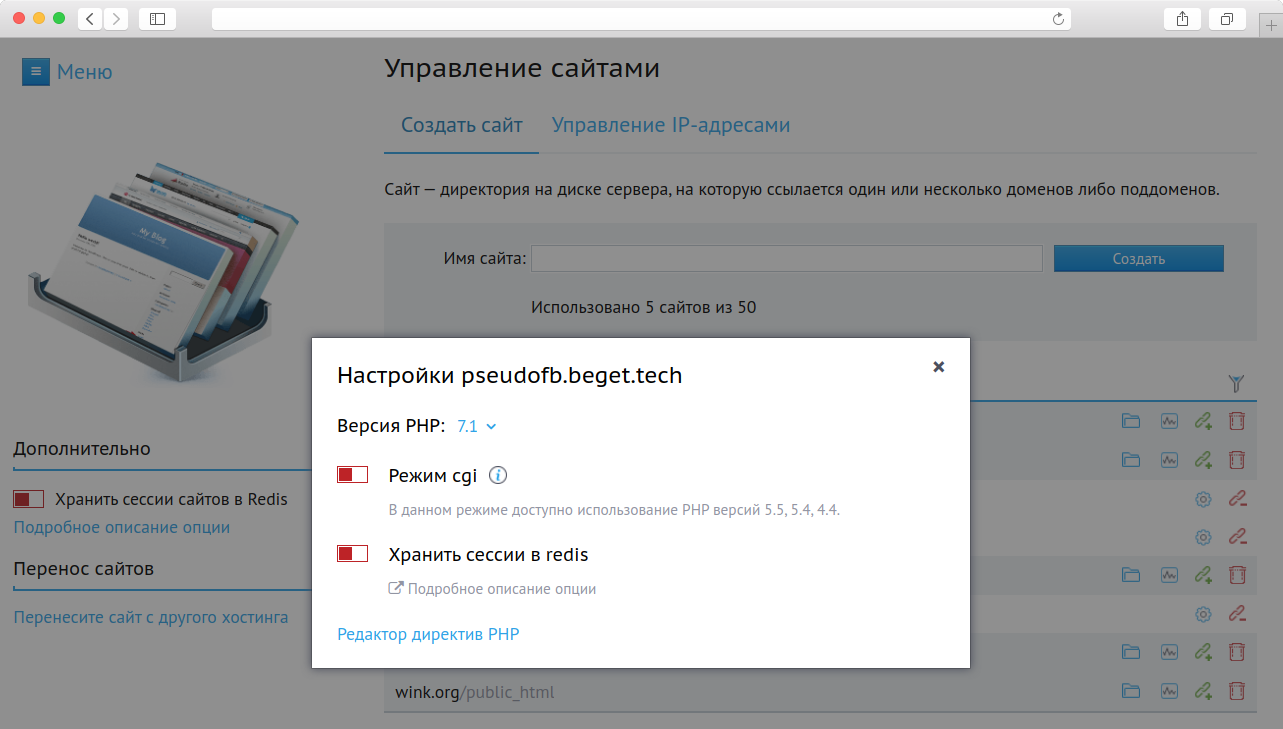View statistics graph for wink.org
The image size is (1283, 729).
click(x=1169, y=691)
